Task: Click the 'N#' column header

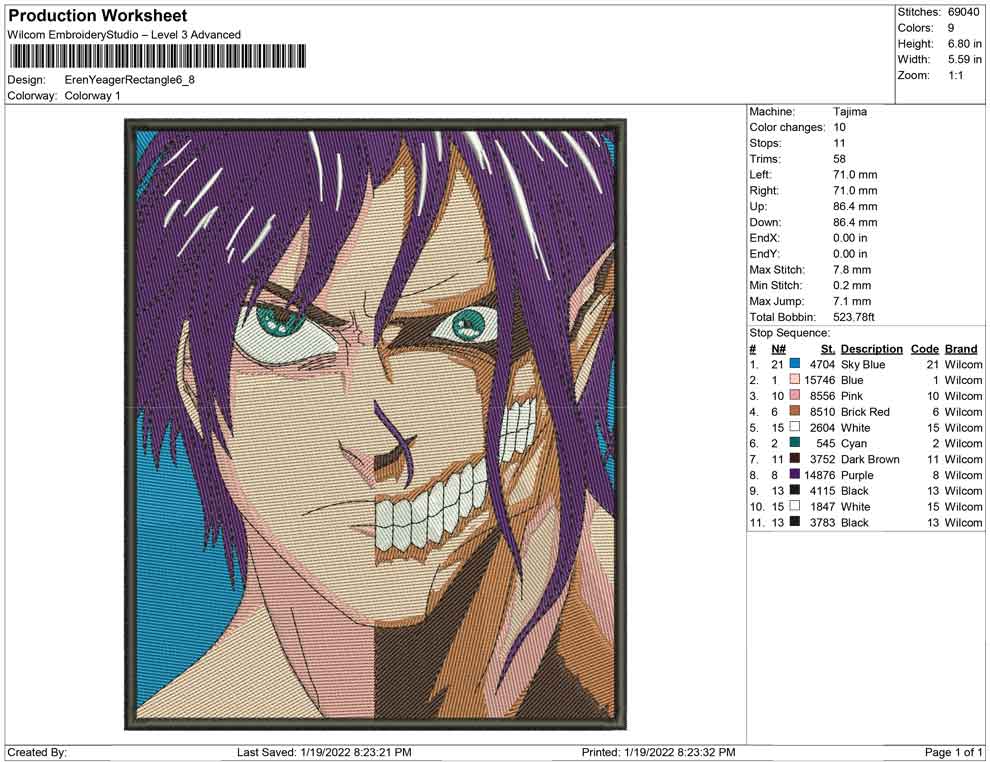Action: (778, 348)
